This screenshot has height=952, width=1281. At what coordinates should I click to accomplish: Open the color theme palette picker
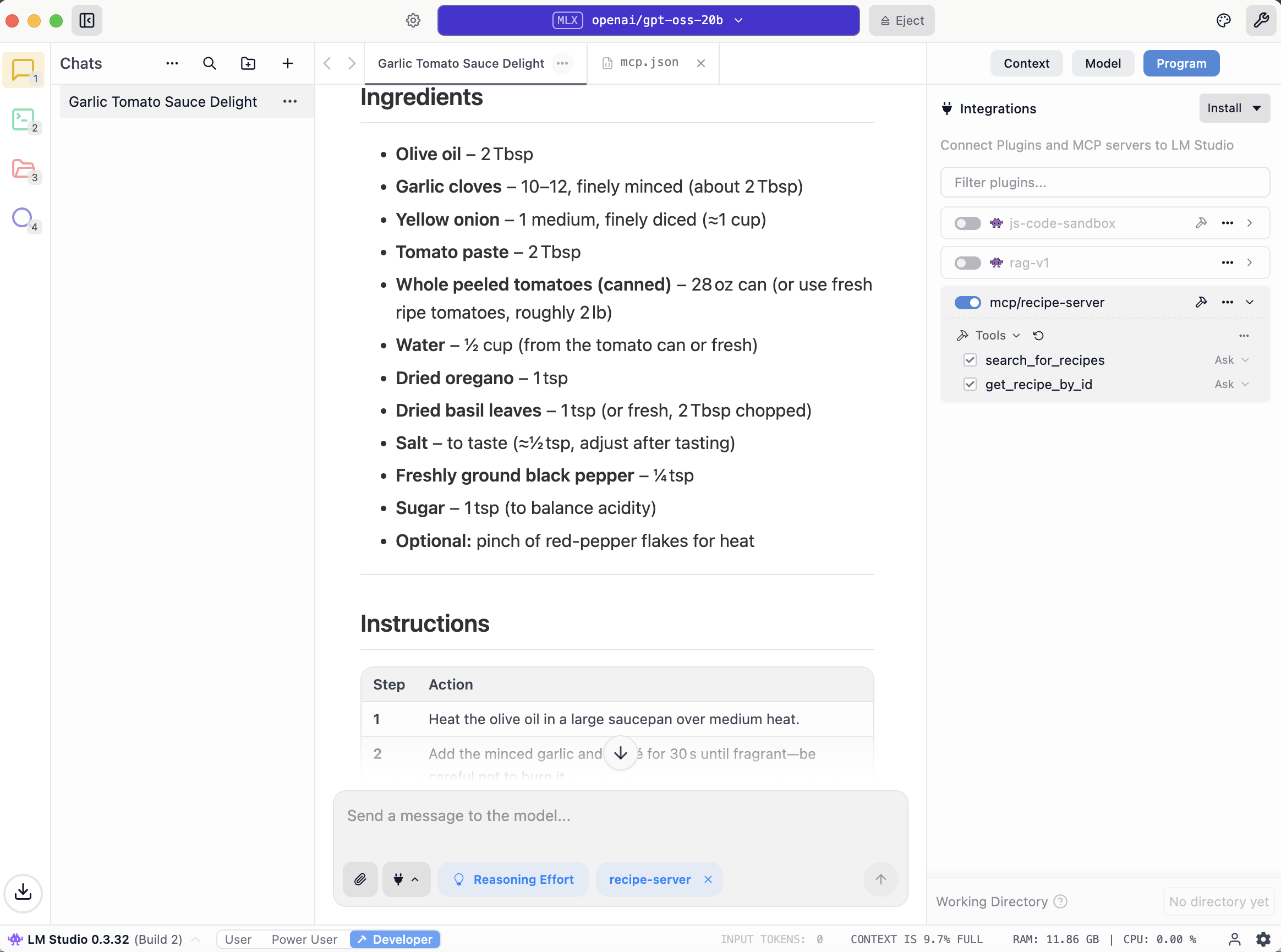(x=1223, y=20)
